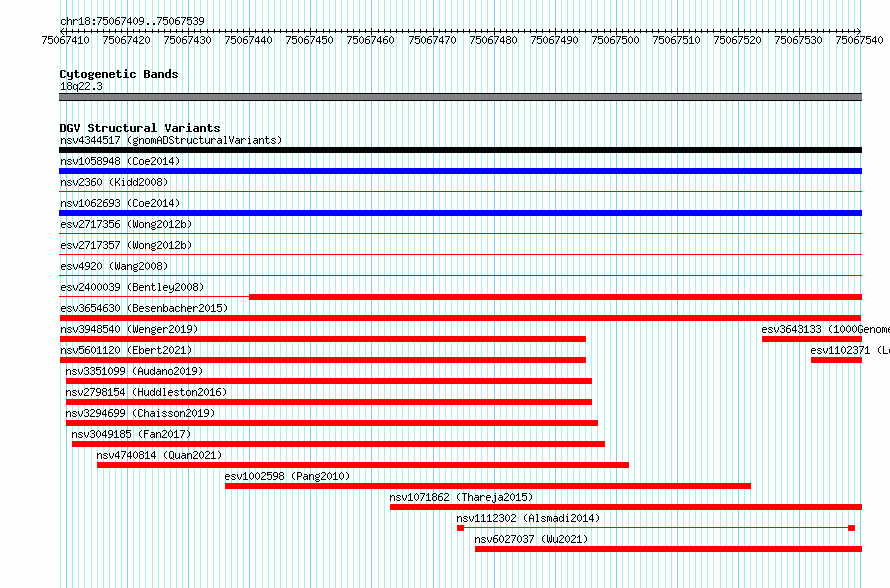The height and width of the screenshot is (588, 890).
Task: Select the black nsv4344517 variant bar
Action: [460, 150]
